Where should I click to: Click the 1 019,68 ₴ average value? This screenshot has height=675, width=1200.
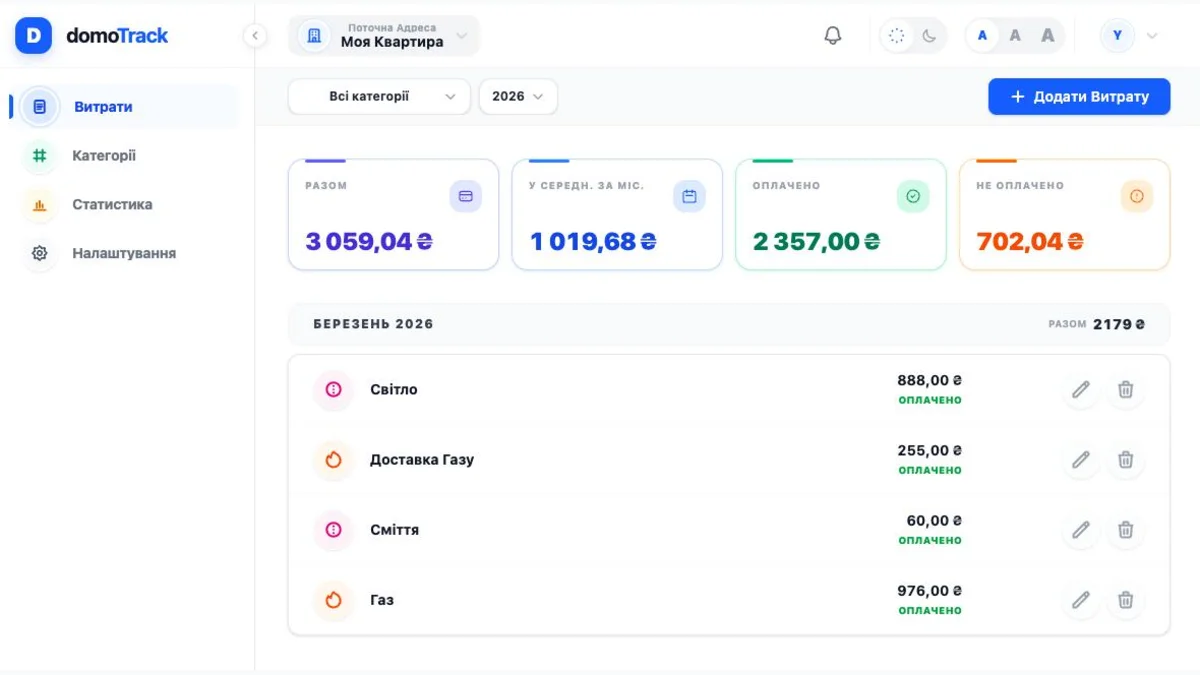coord(593,241)
